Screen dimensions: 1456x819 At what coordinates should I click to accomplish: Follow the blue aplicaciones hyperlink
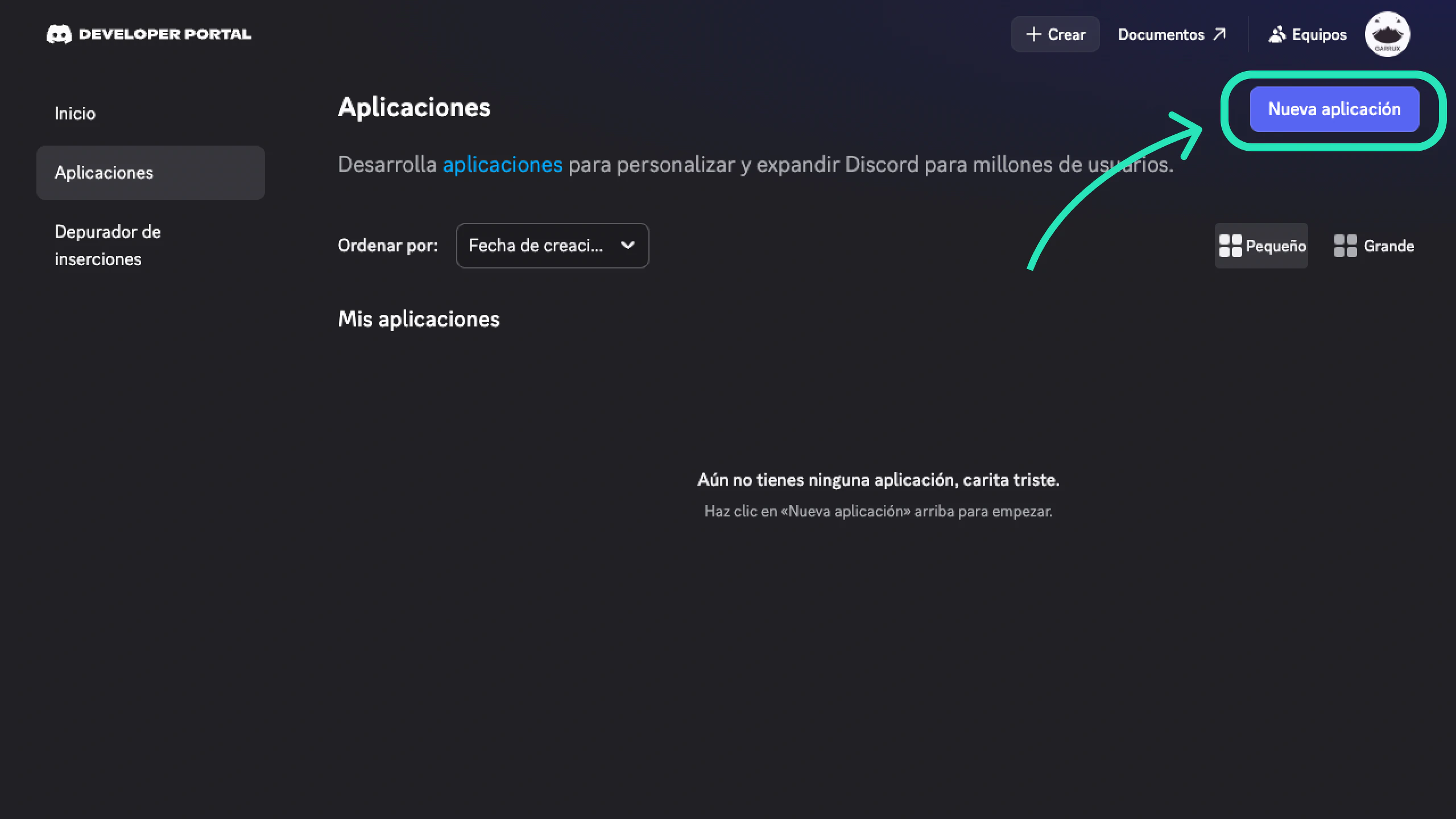(x=502, y=164)
